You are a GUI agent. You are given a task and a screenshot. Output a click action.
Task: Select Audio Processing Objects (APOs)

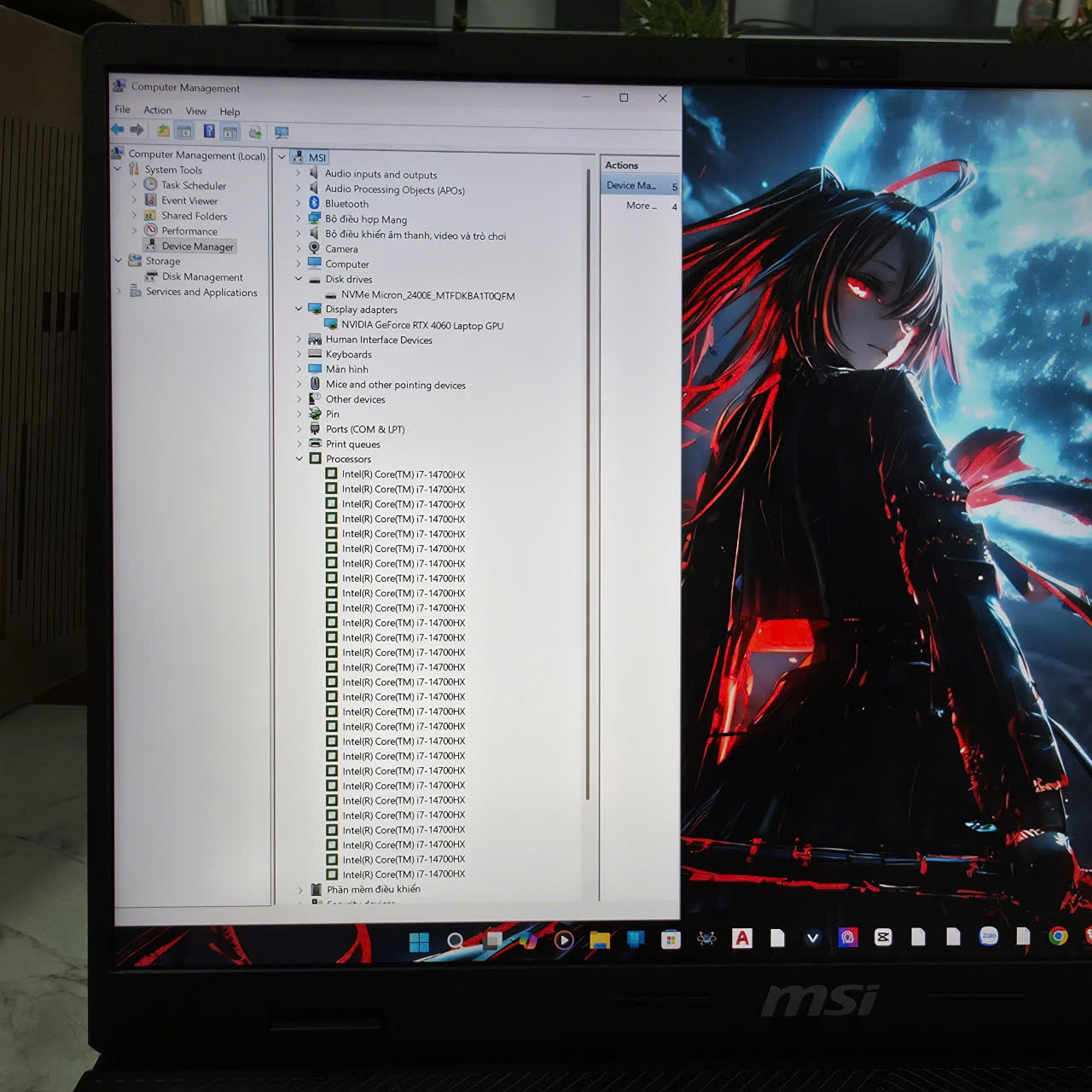click(394, 189)
